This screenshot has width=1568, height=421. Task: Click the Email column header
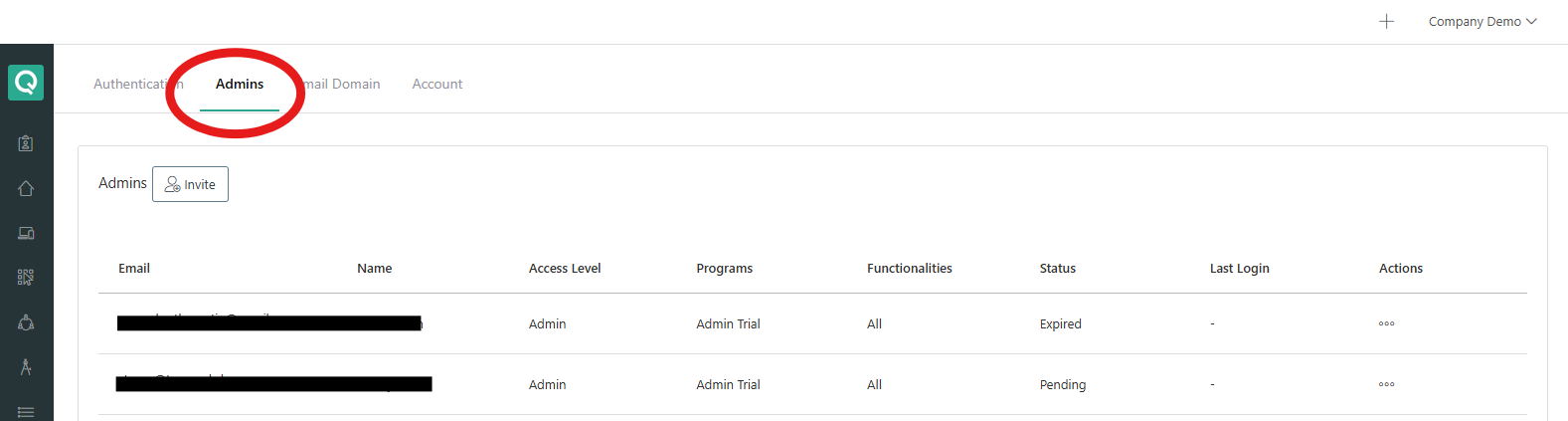[x=134, y=268]
